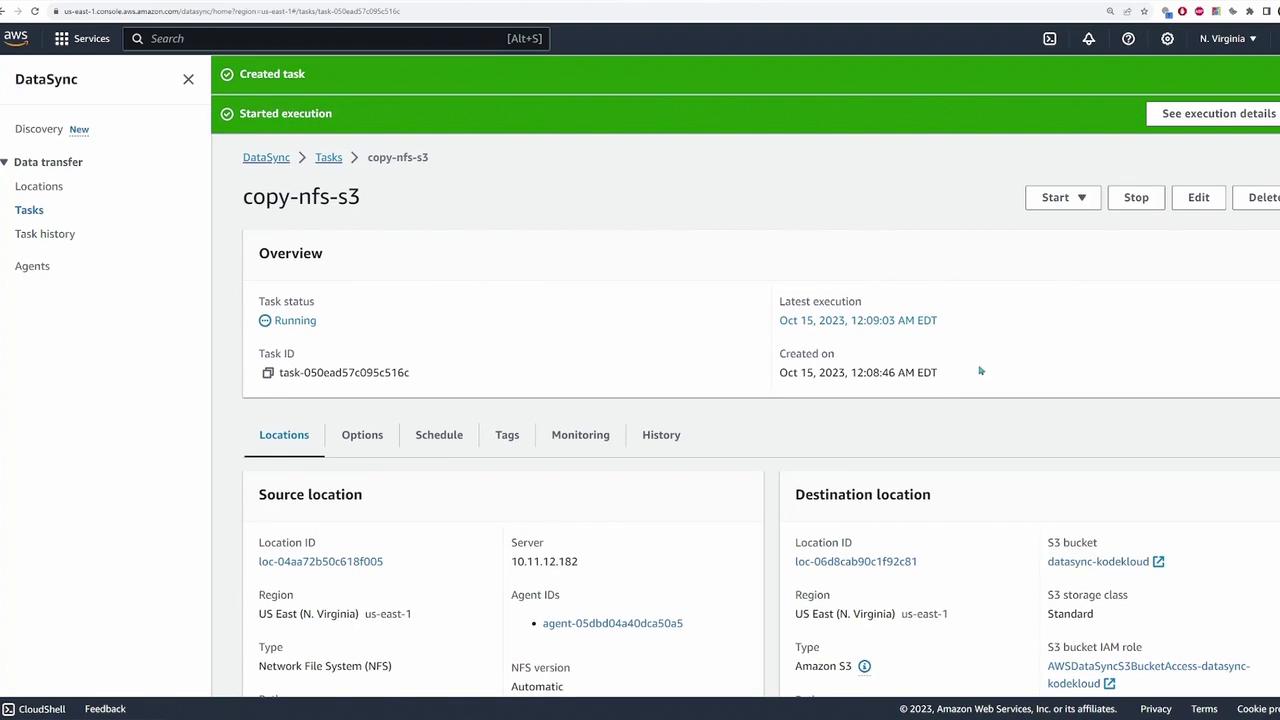Screen dimensions: 1280x720
Task: Open Agents in the sidebar
Action: pyautogui.click(x=32, y=266)
